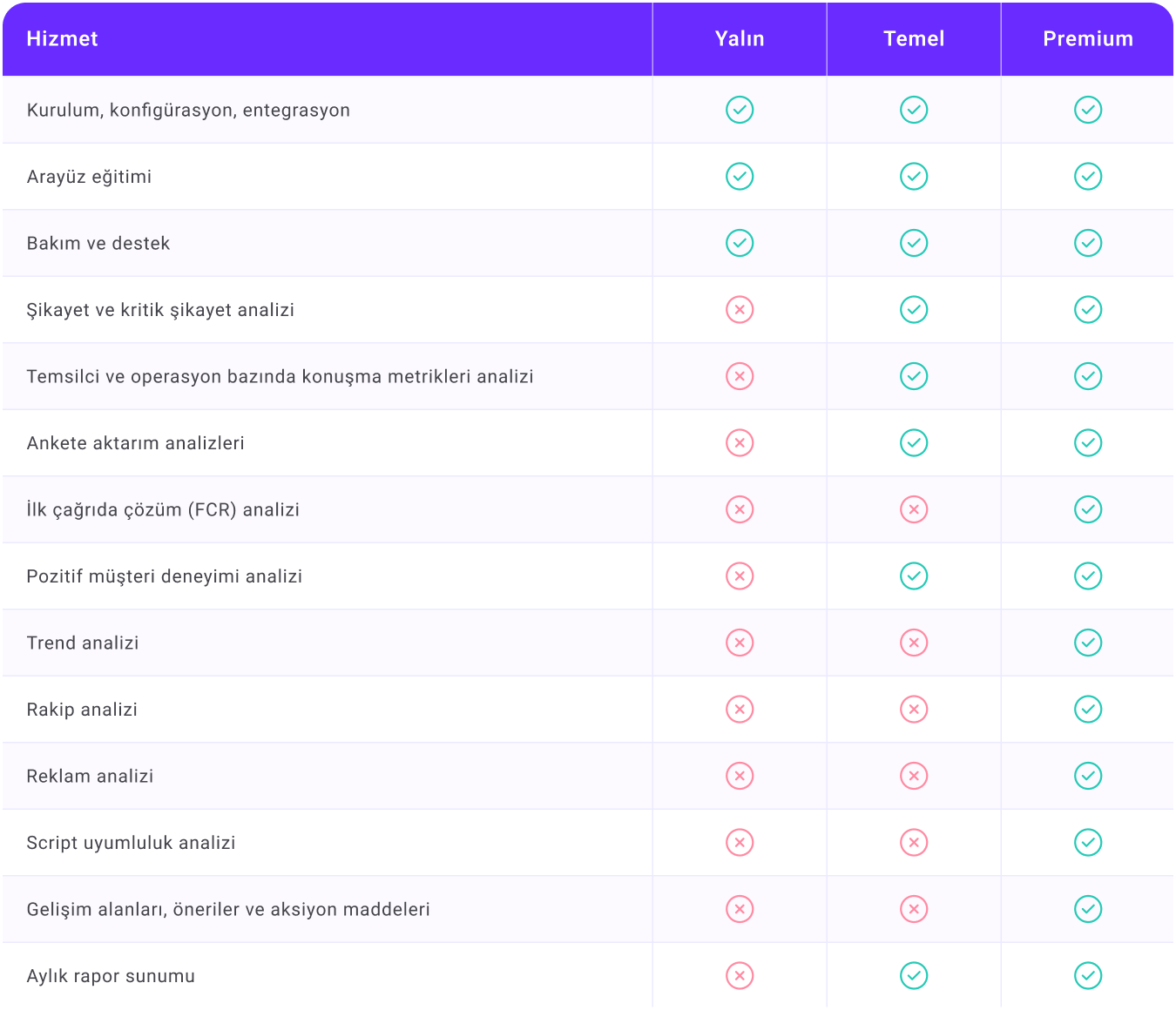Click Yalın cross for Ankete aktarım analizleri
Viewport: 1176px width, 1010px height.
[x=740, y=443]
